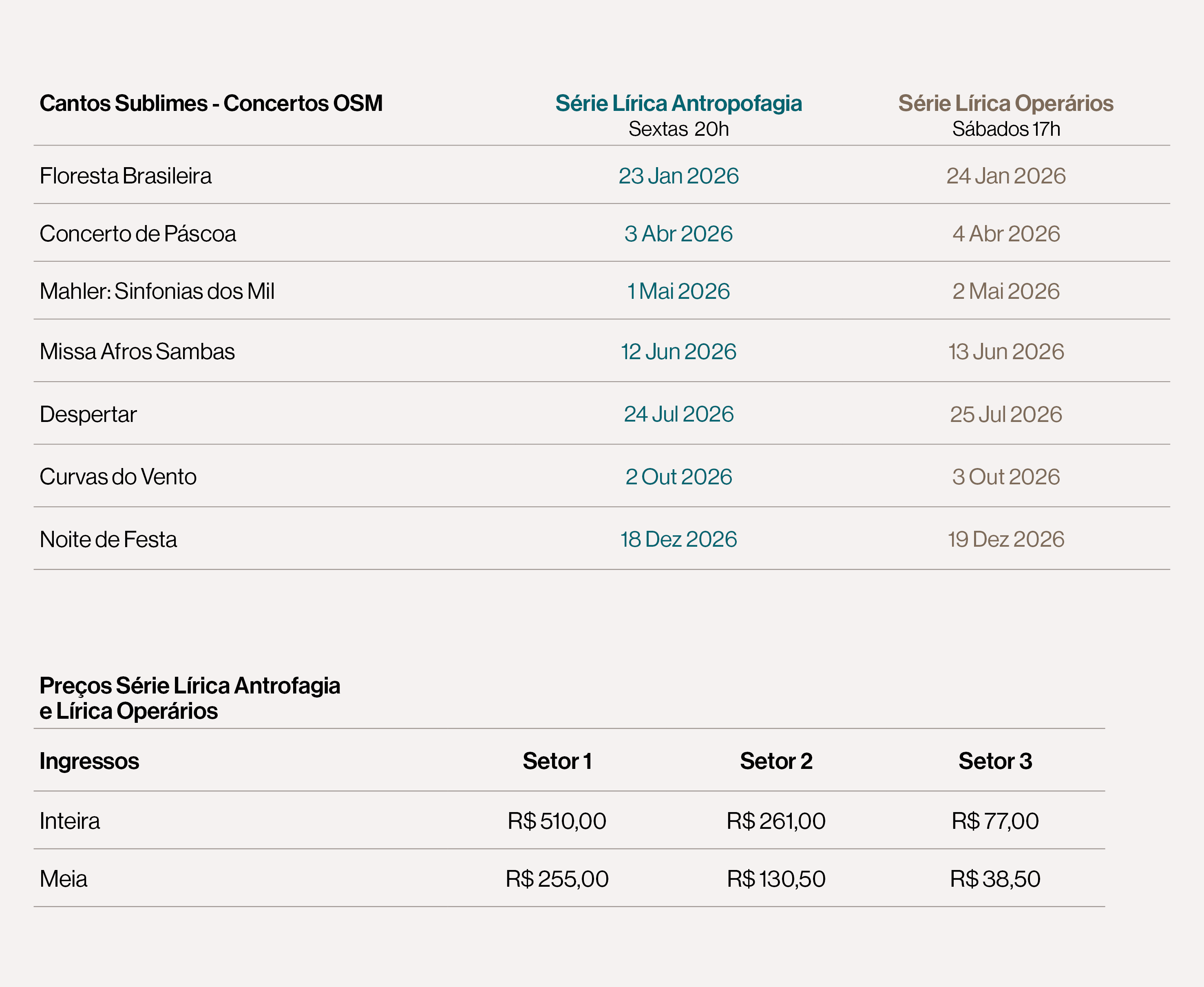Click the Missa Afros Sambas title

[137, 352]
